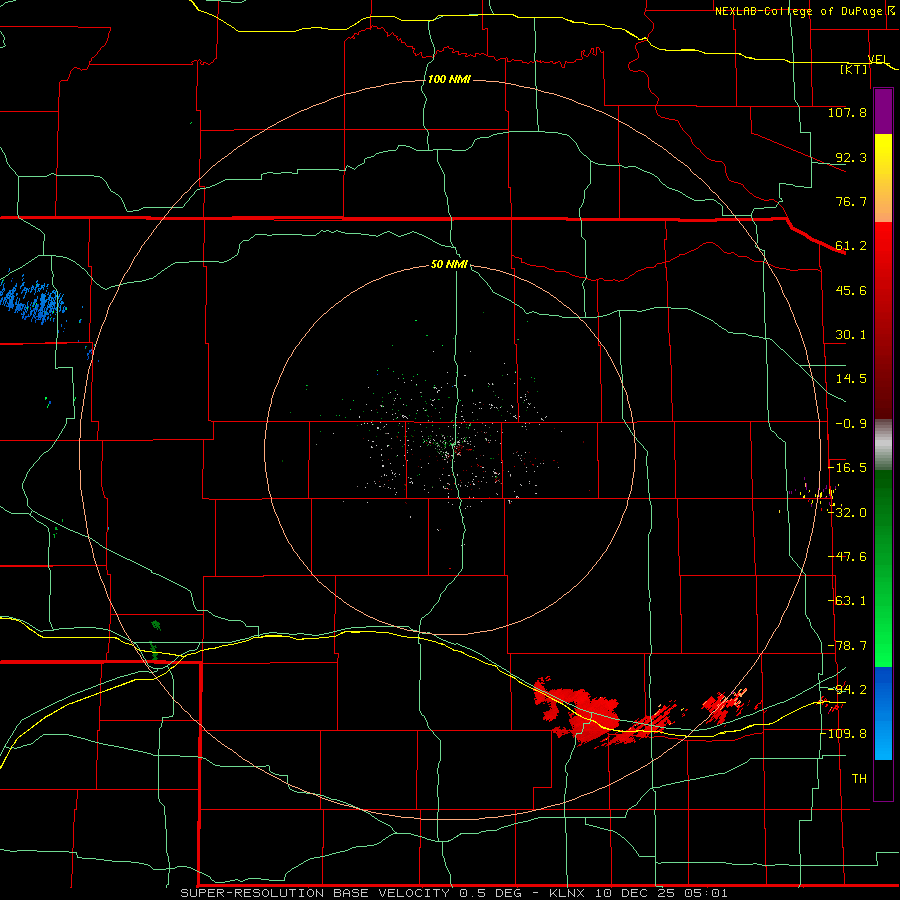Click the -0.9 legend value
This screenshot has height=900, width=900.
(851, 424)
